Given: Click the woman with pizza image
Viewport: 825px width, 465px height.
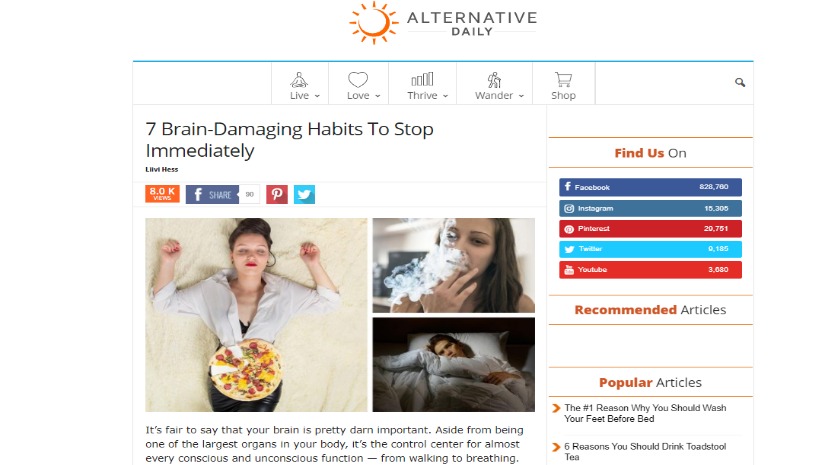Looking at the screenshot, I should pyautogui.click(x=256, y=315).
